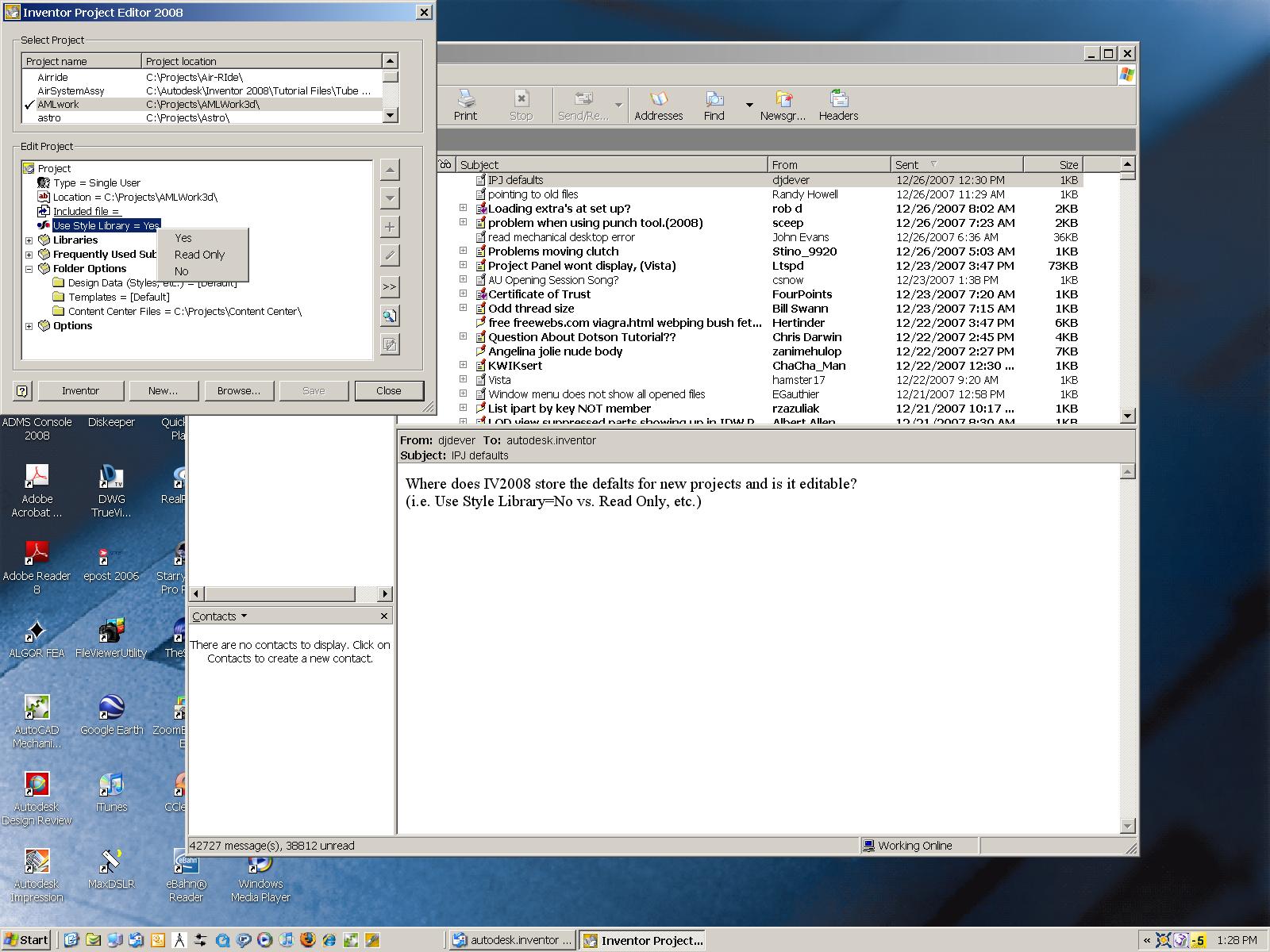
Task: Switch to Inventor Project taskbar button
Action: click(x=643, y=940)
